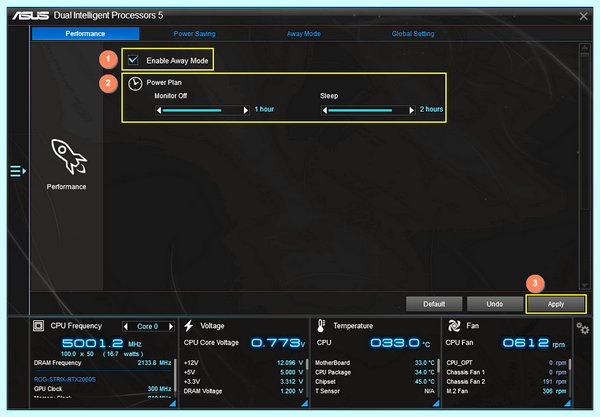This screenshot has width=600, height=417.
Task: Close the Dual Intelligent Processors window
Action: [583, 16]
